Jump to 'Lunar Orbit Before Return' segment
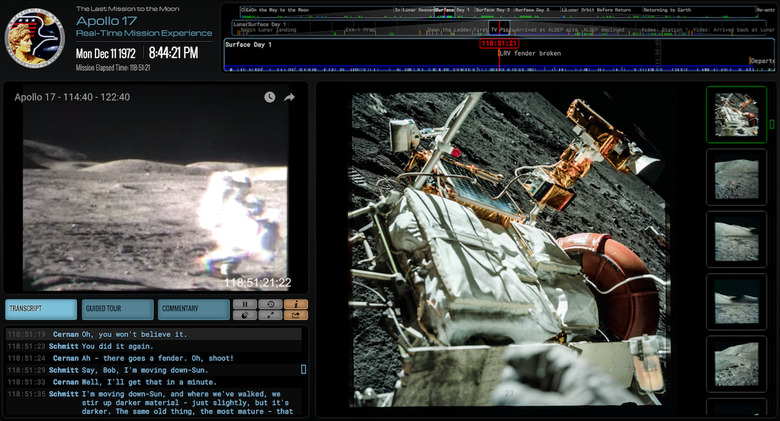This screenshot has height=421, width=780. 599,10
